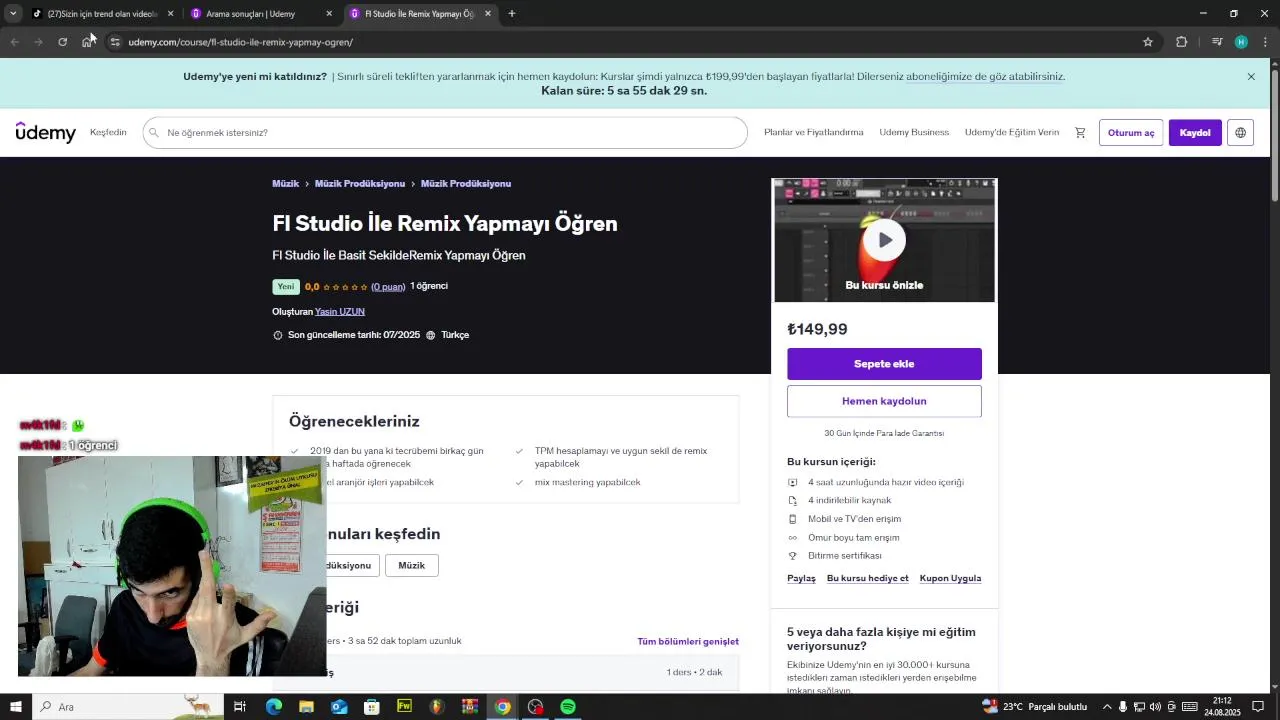Select the Müzik topic chip

[412, 566]
